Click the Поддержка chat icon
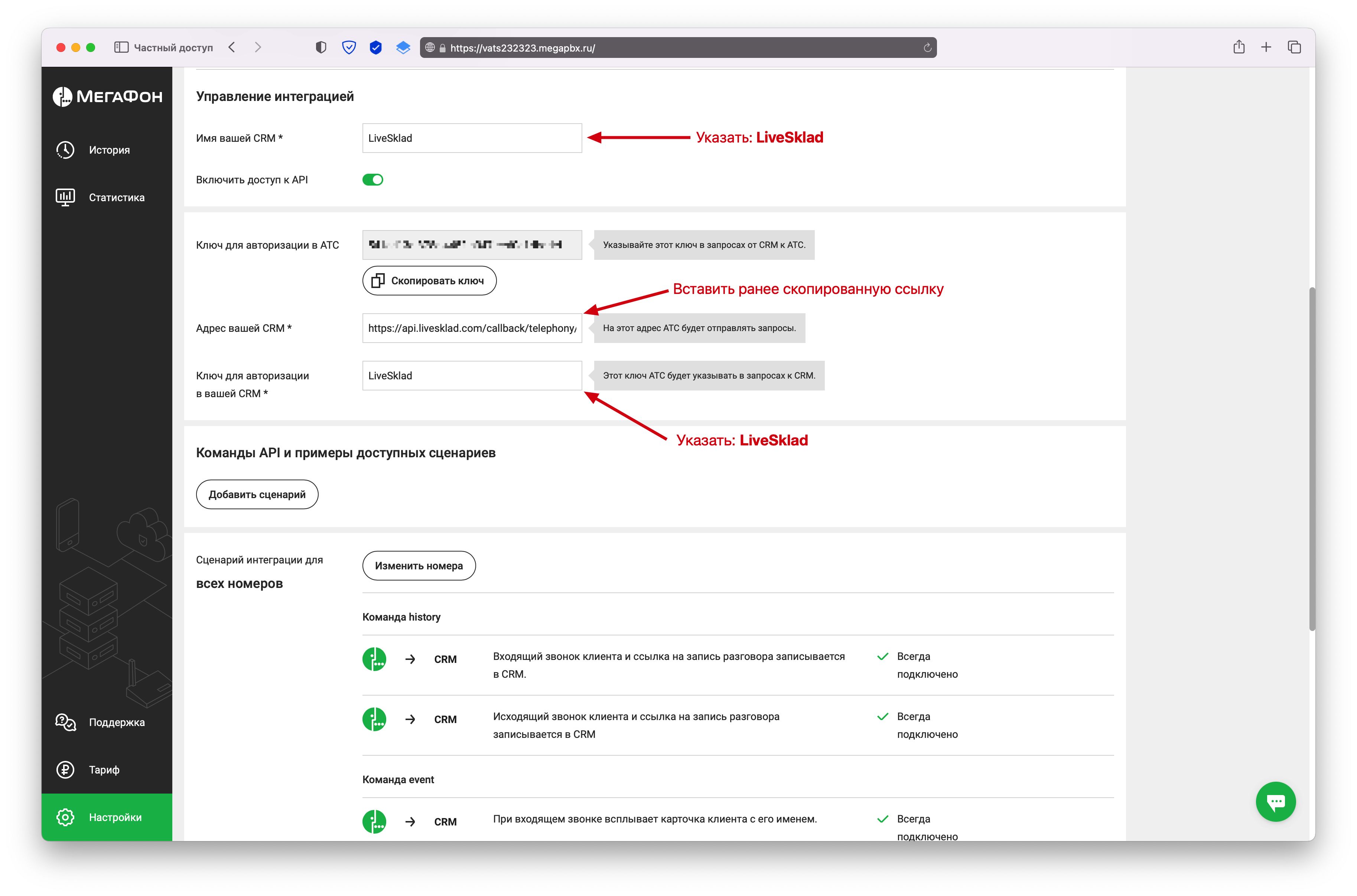 [x=65, y=722]
